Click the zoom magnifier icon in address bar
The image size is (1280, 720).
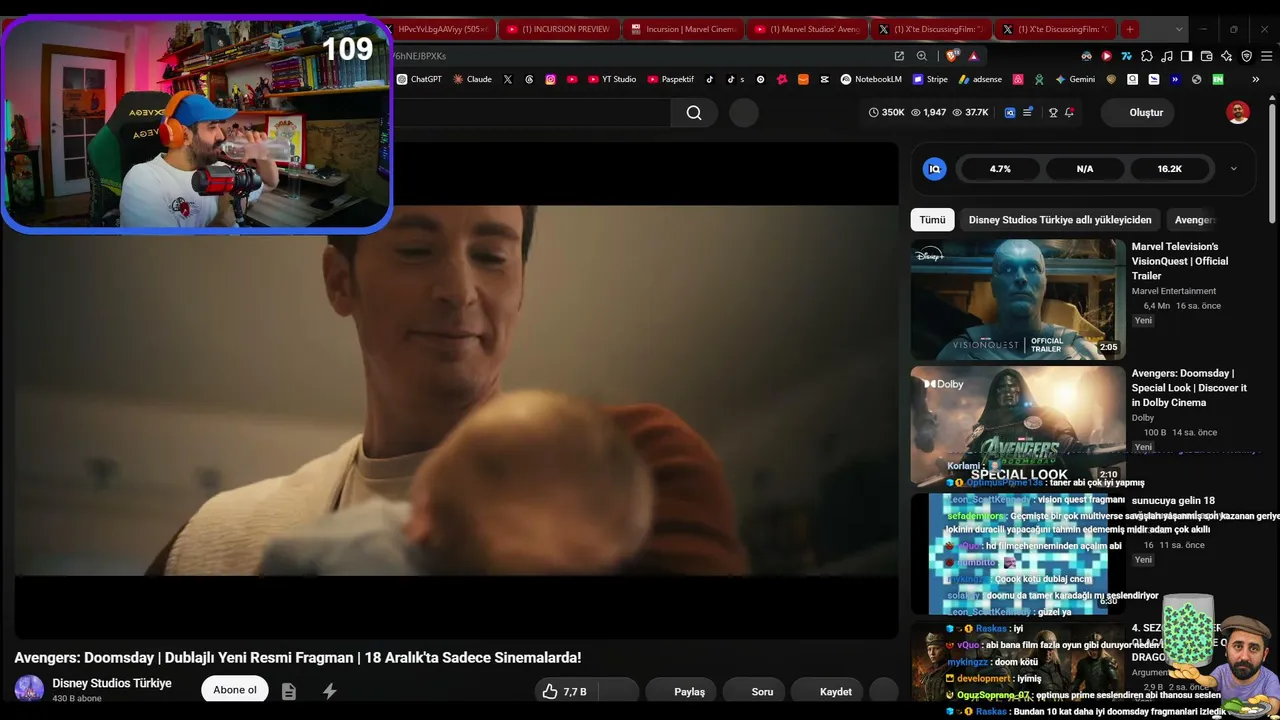pyautogui.click(x=922, y=56)
